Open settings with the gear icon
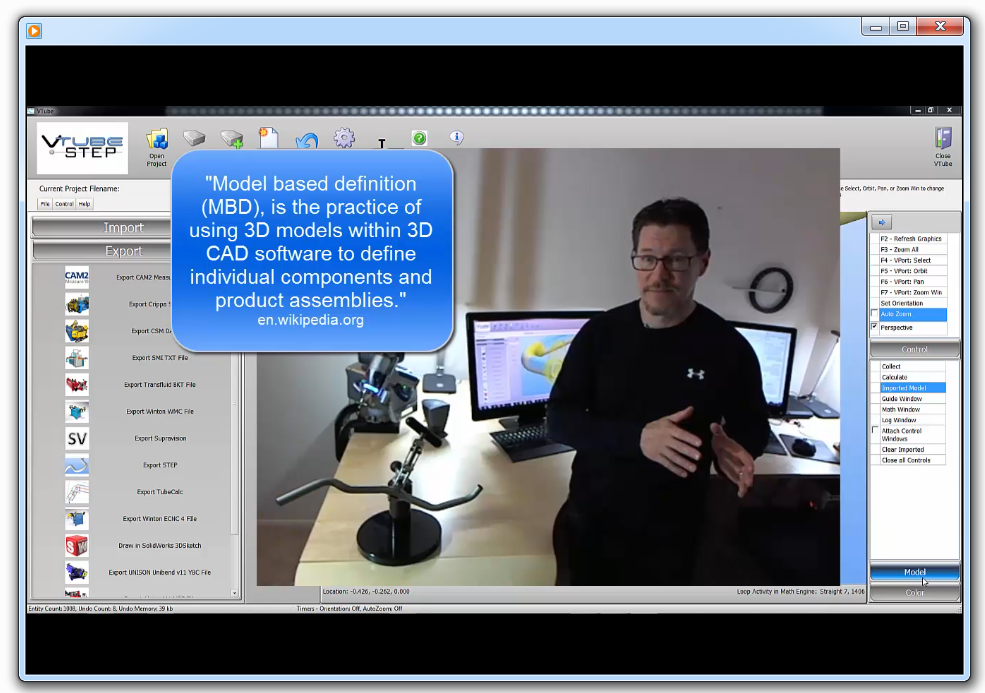The height and width of the screenshot is (693, 985). coord(344,139)
